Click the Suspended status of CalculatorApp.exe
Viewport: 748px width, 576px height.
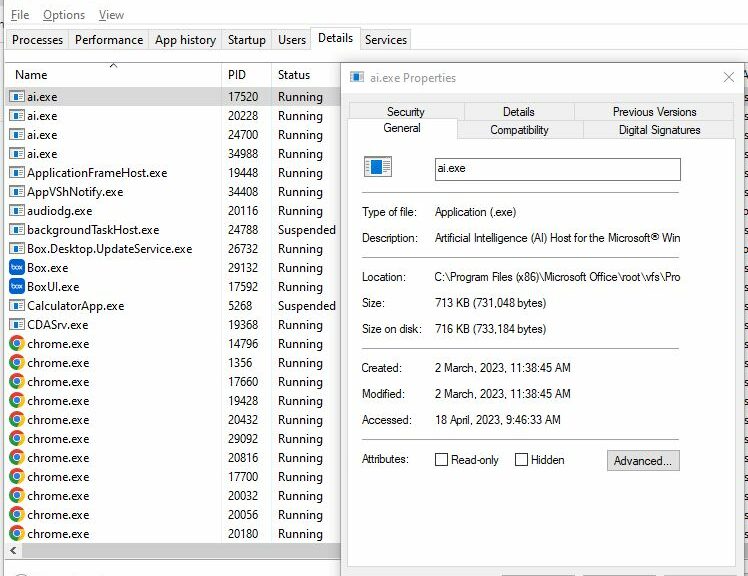click(x=307, y=306)
